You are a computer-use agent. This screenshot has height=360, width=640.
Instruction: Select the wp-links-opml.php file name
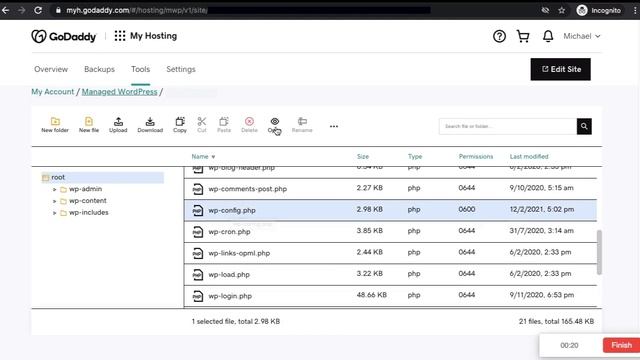[x=239, y=253]
